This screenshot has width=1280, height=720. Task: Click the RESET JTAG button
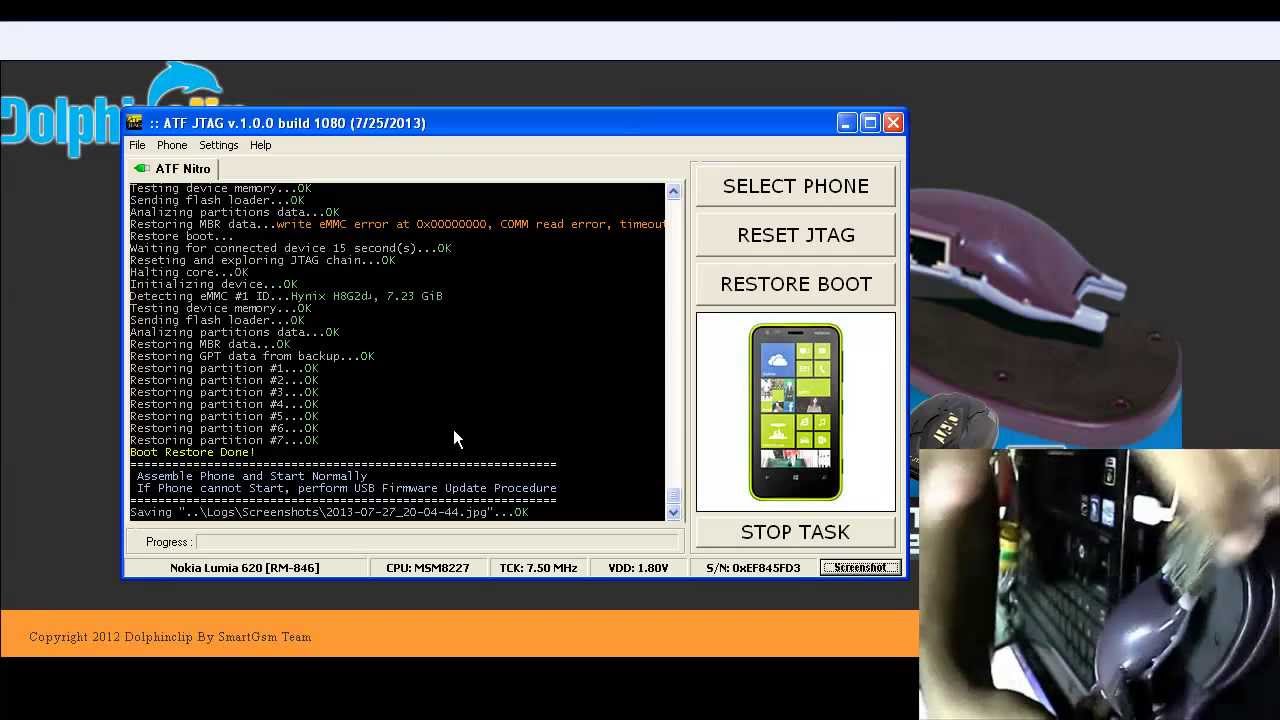pyautogui.click(x=796, y=235)
